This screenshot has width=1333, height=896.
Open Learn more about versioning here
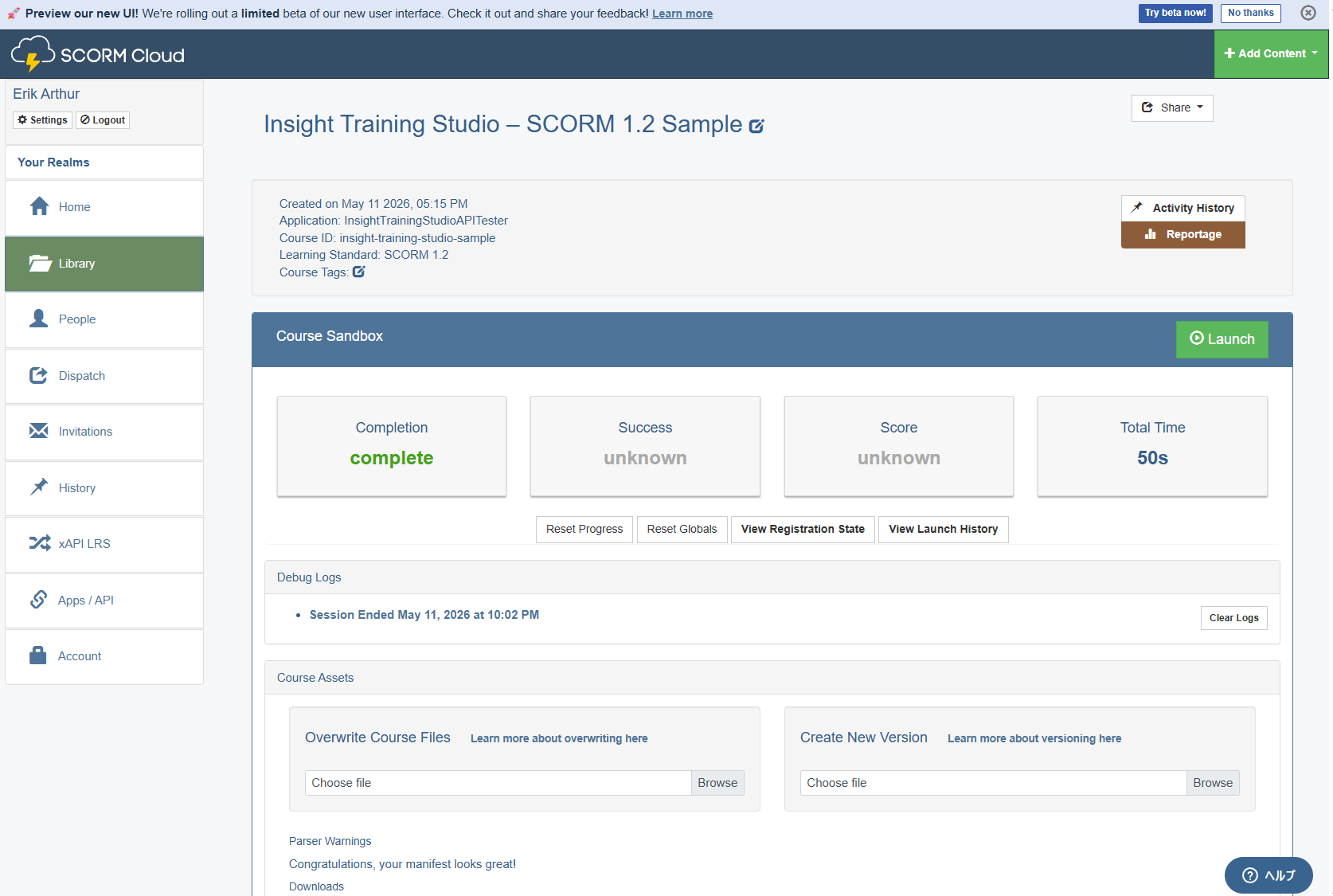click(1034, 738)
